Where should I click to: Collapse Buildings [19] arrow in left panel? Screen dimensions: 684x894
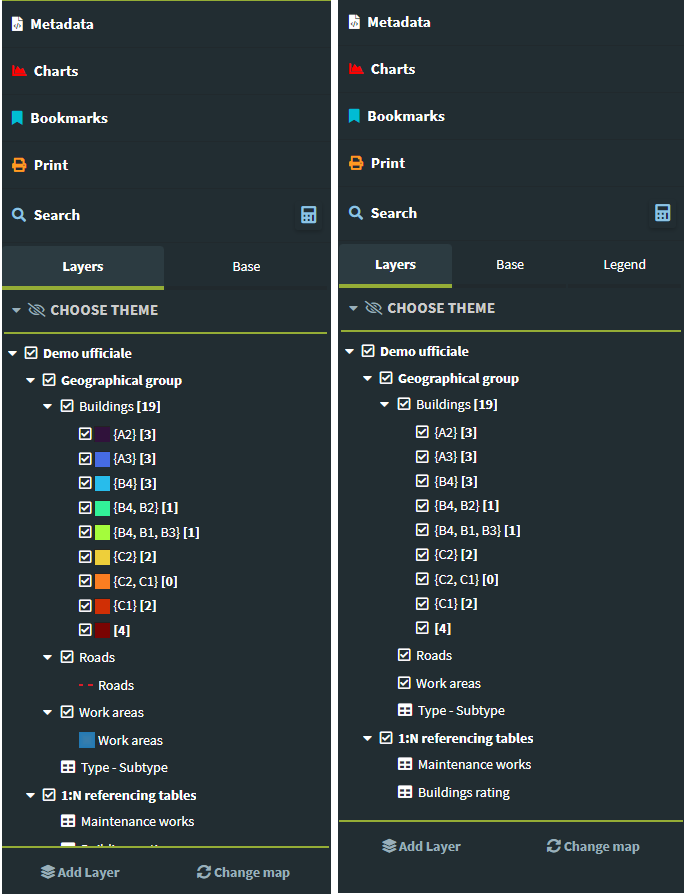point(48,407)
